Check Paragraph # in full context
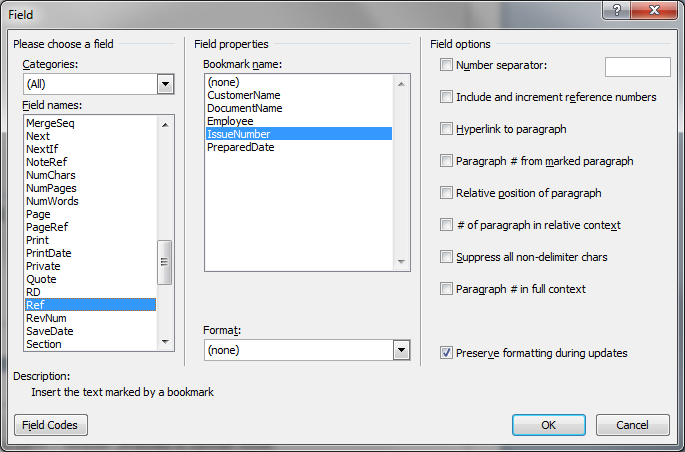This screenshot has height=452, width=685. click(x=446, y=289)
